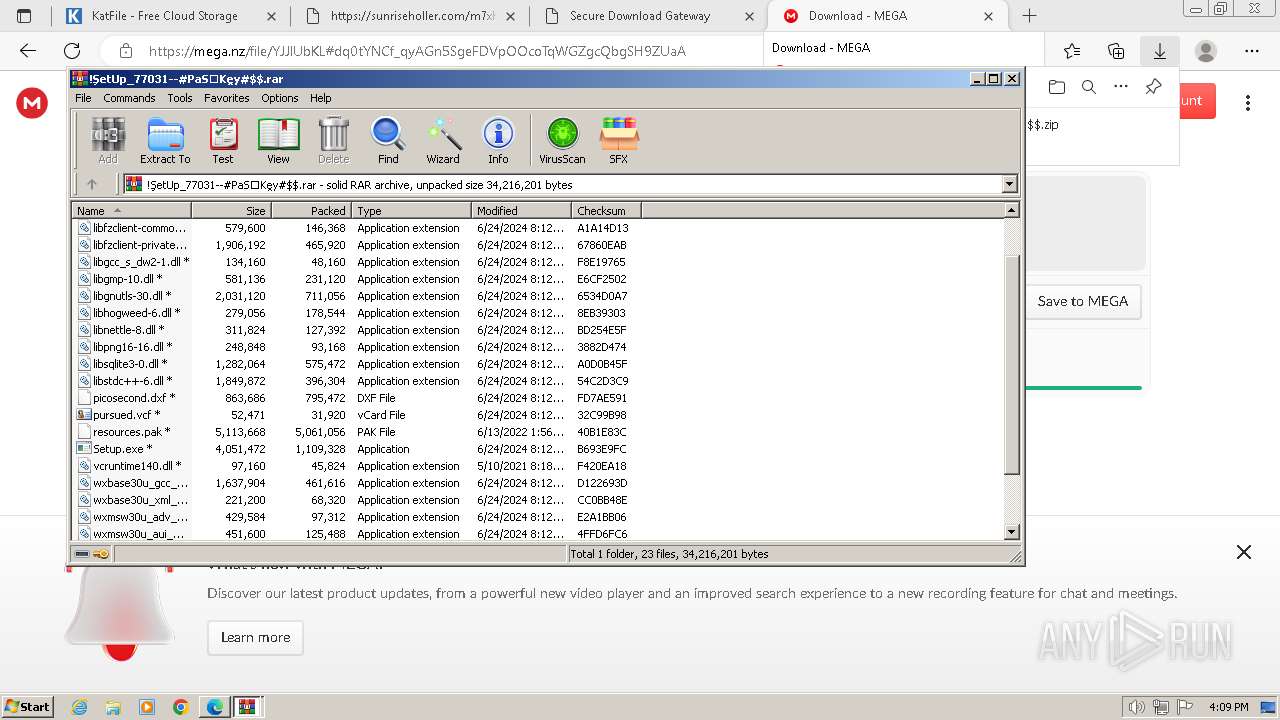Image resolution: width=1280 pixels, height=720 pixels.
Task: Sort the file list by Packed column
Action: (x=311, y=210)
